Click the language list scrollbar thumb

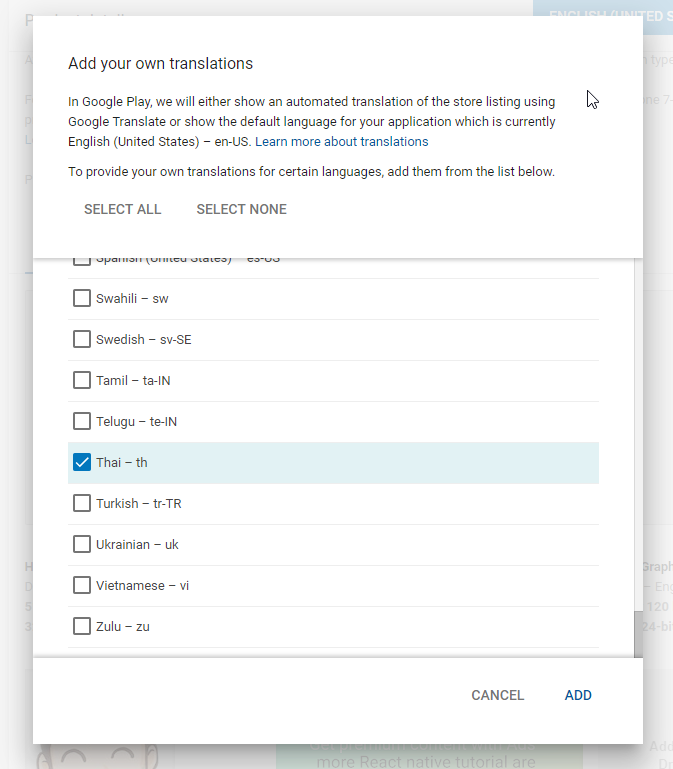coord(638,633)
